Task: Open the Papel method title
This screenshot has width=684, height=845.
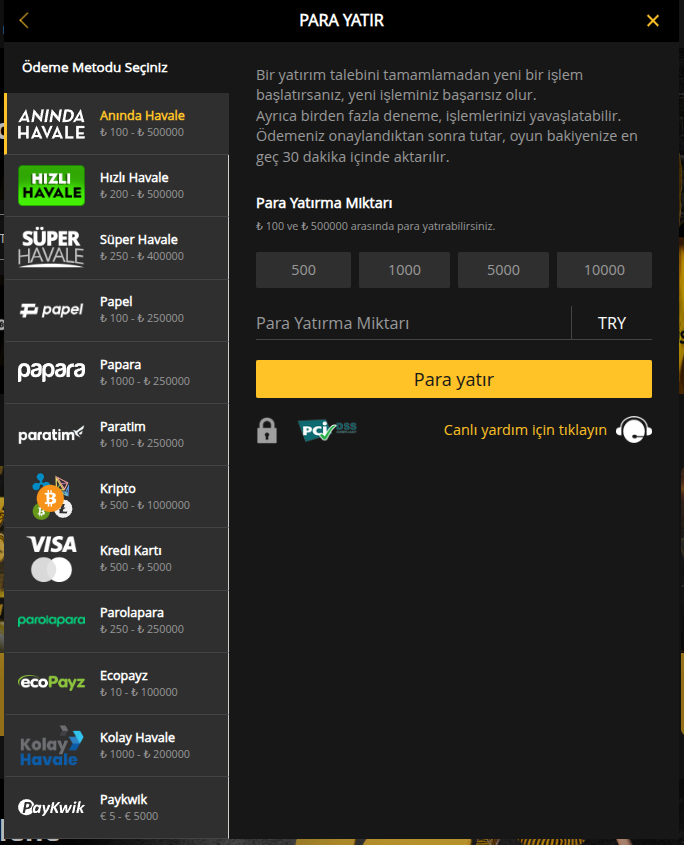Action: pyautogui.click(x=116, y=302)
